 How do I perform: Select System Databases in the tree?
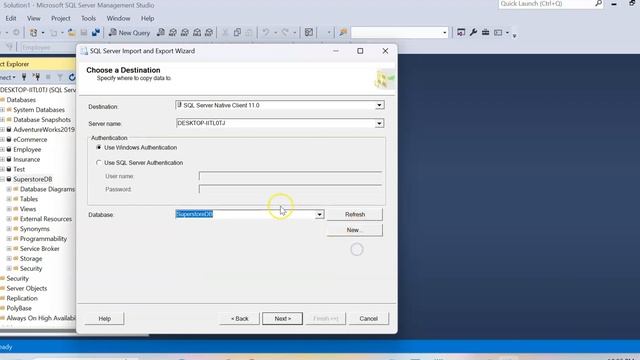39,110
